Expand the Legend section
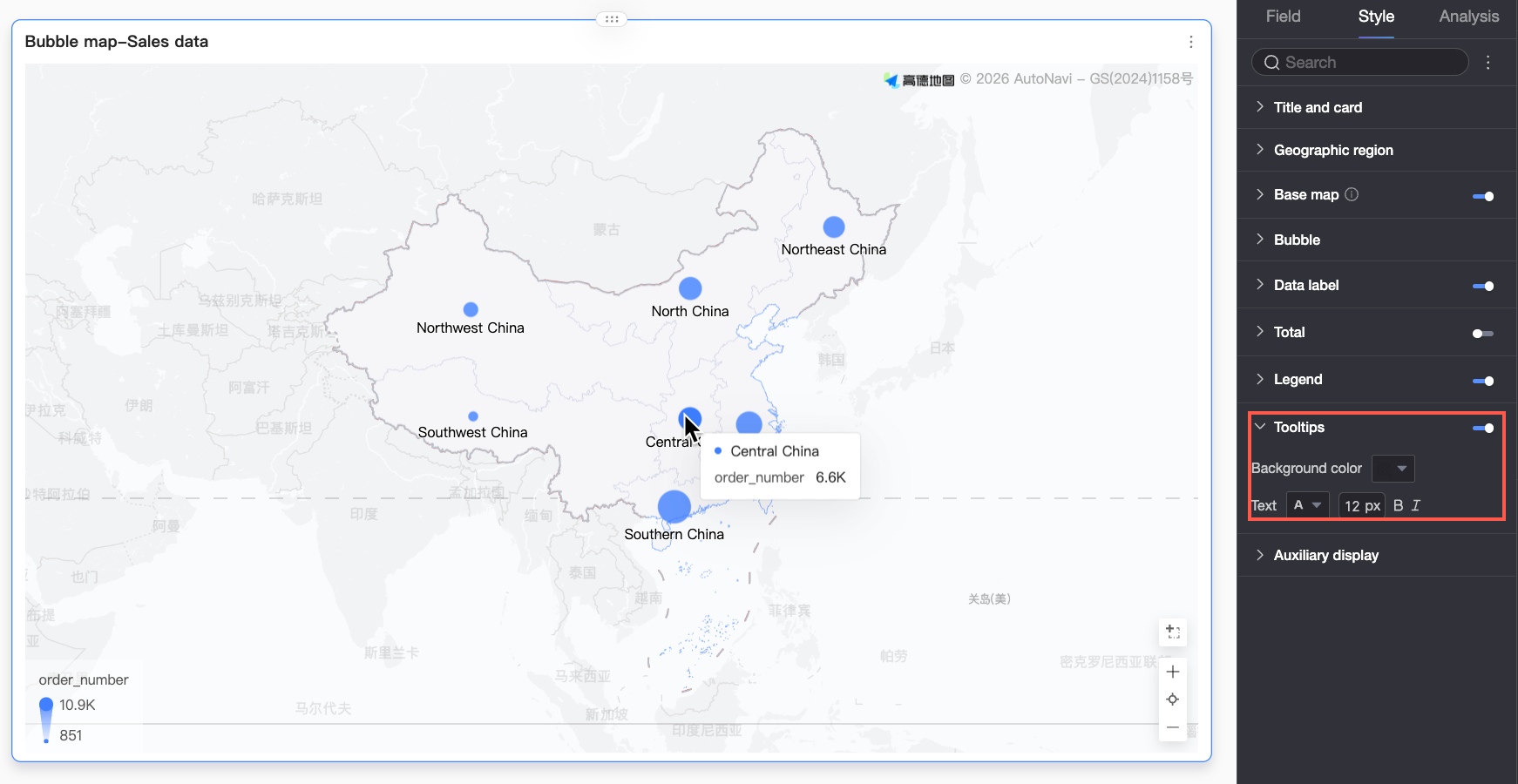 pos(1260,378)
